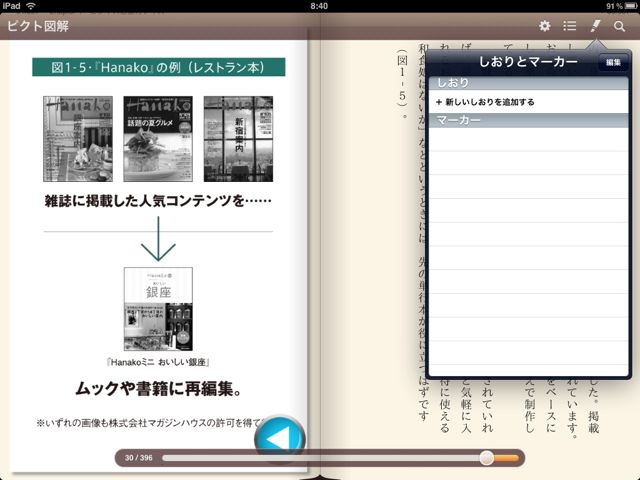Add a new bookmark via 新しいしおりを追加する
640x480 pixels.
[528, 102]
